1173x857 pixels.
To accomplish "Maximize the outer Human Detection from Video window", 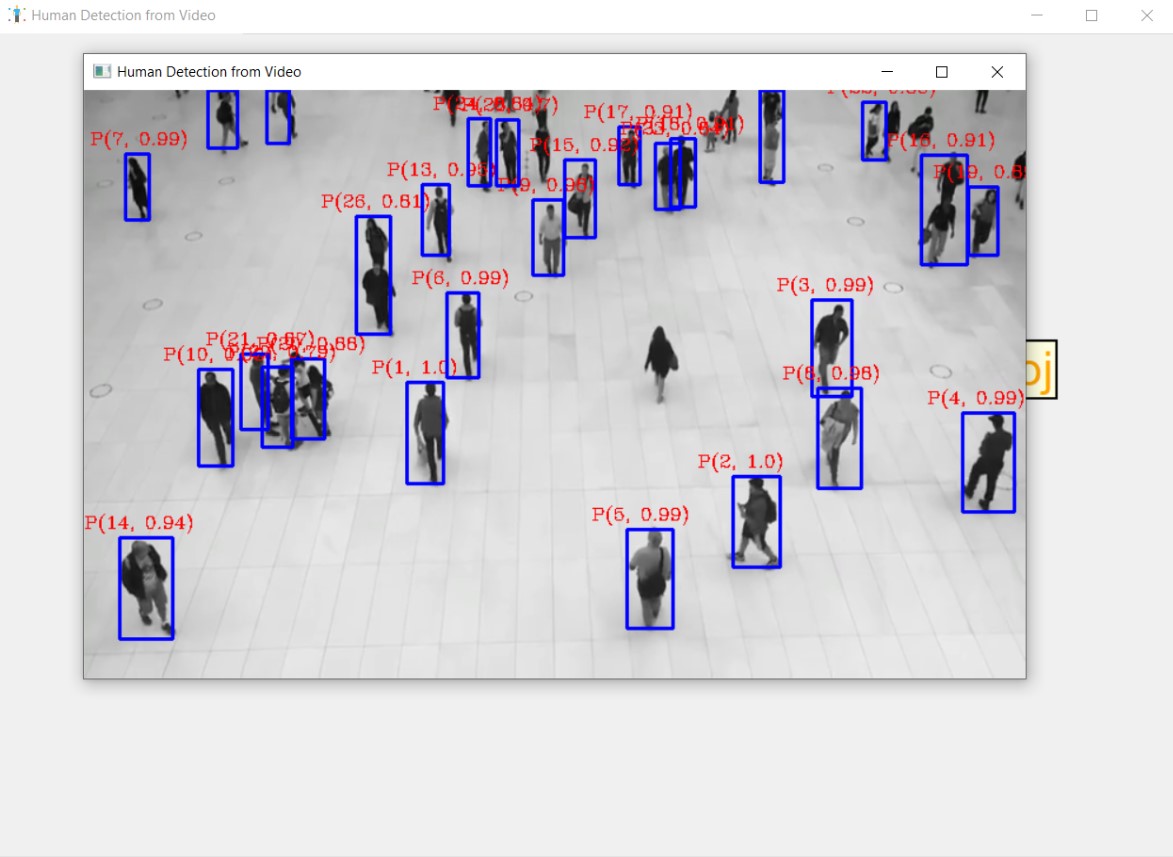I will [1091, 16].
